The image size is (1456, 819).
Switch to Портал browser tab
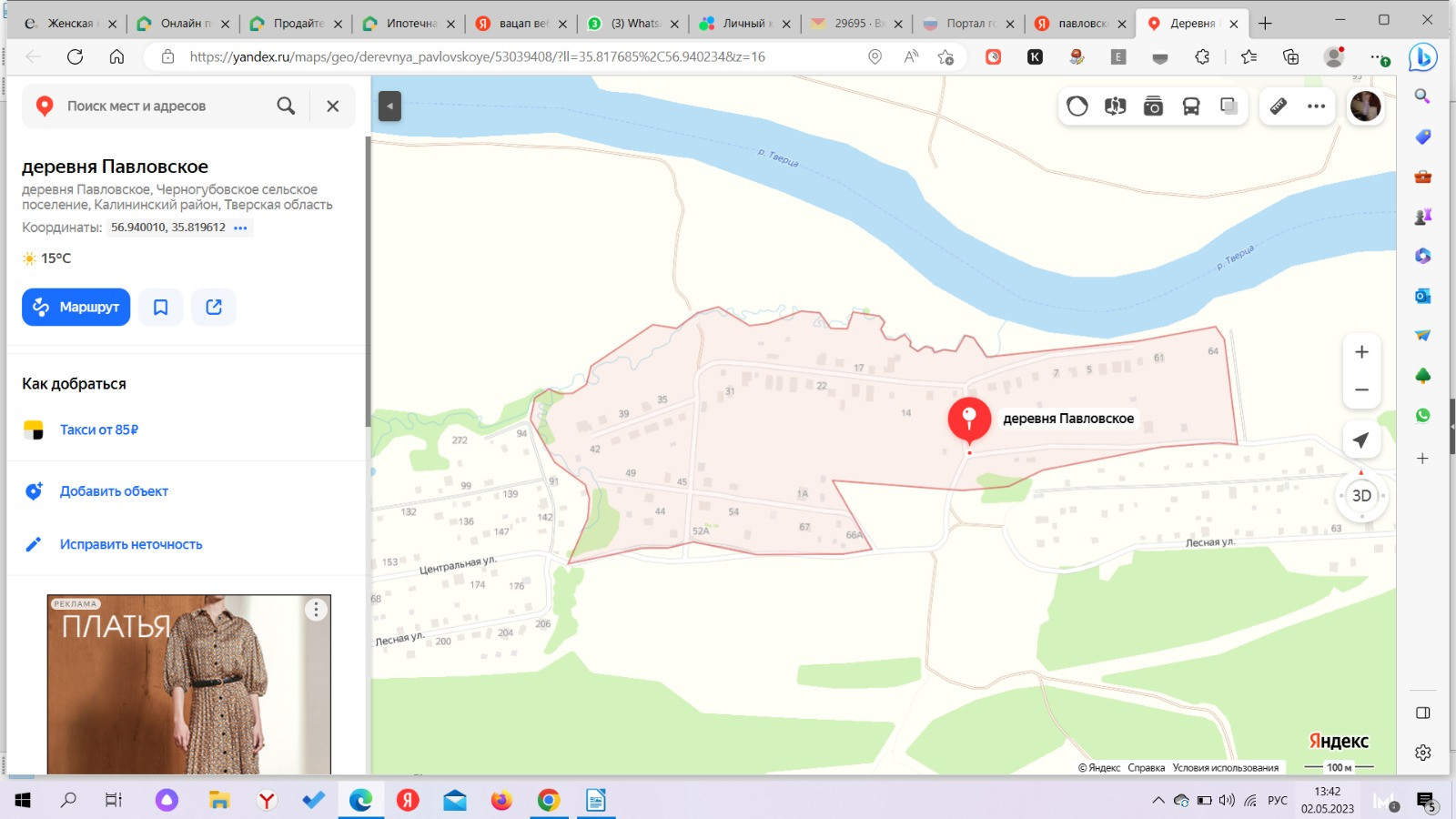[969, 24]
